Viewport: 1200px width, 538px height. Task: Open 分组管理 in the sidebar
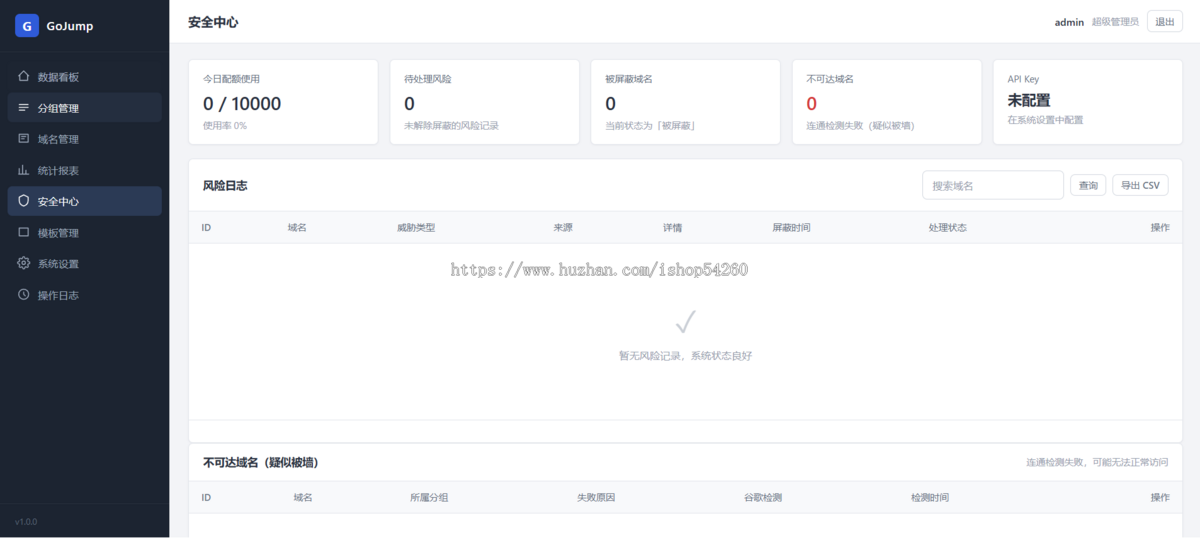pos(84,108)
